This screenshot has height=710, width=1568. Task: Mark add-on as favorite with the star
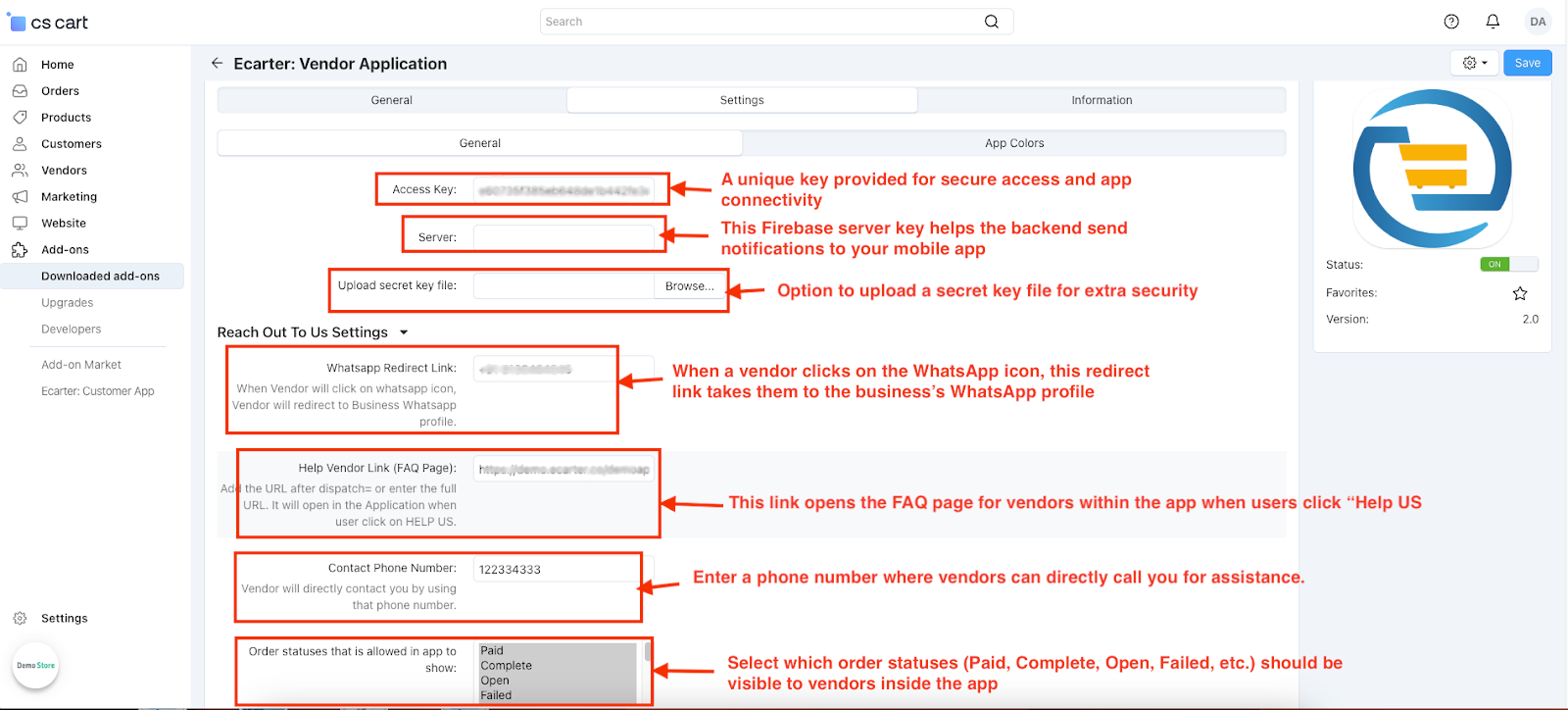(1520, 293)
